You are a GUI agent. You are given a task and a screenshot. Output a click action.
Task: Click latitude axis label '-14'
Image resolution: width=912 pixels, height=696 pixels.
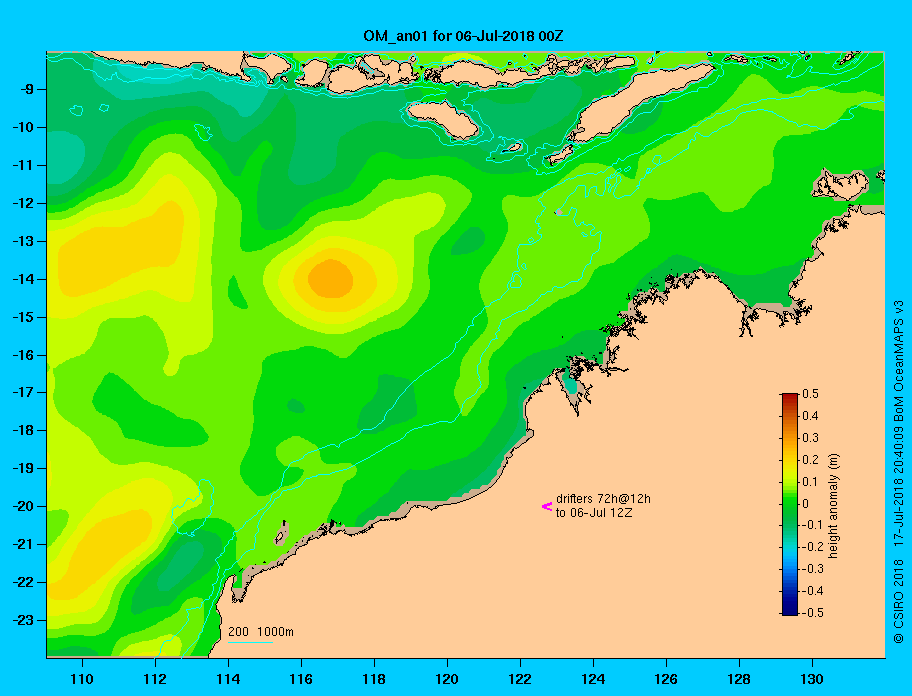coord(24,279)
